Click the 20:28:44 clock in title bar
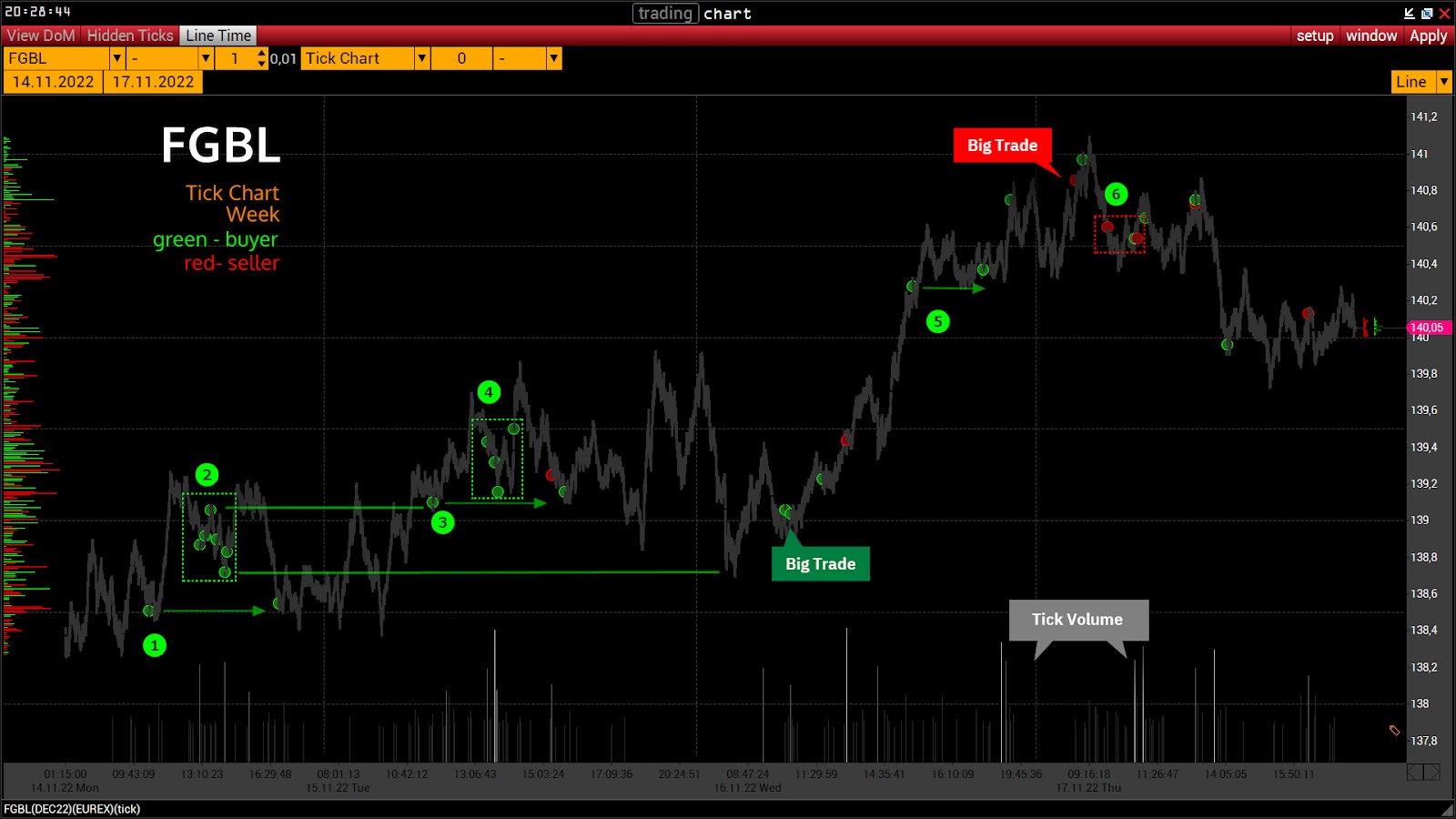 pyautogui.click(x=37, y=12)
